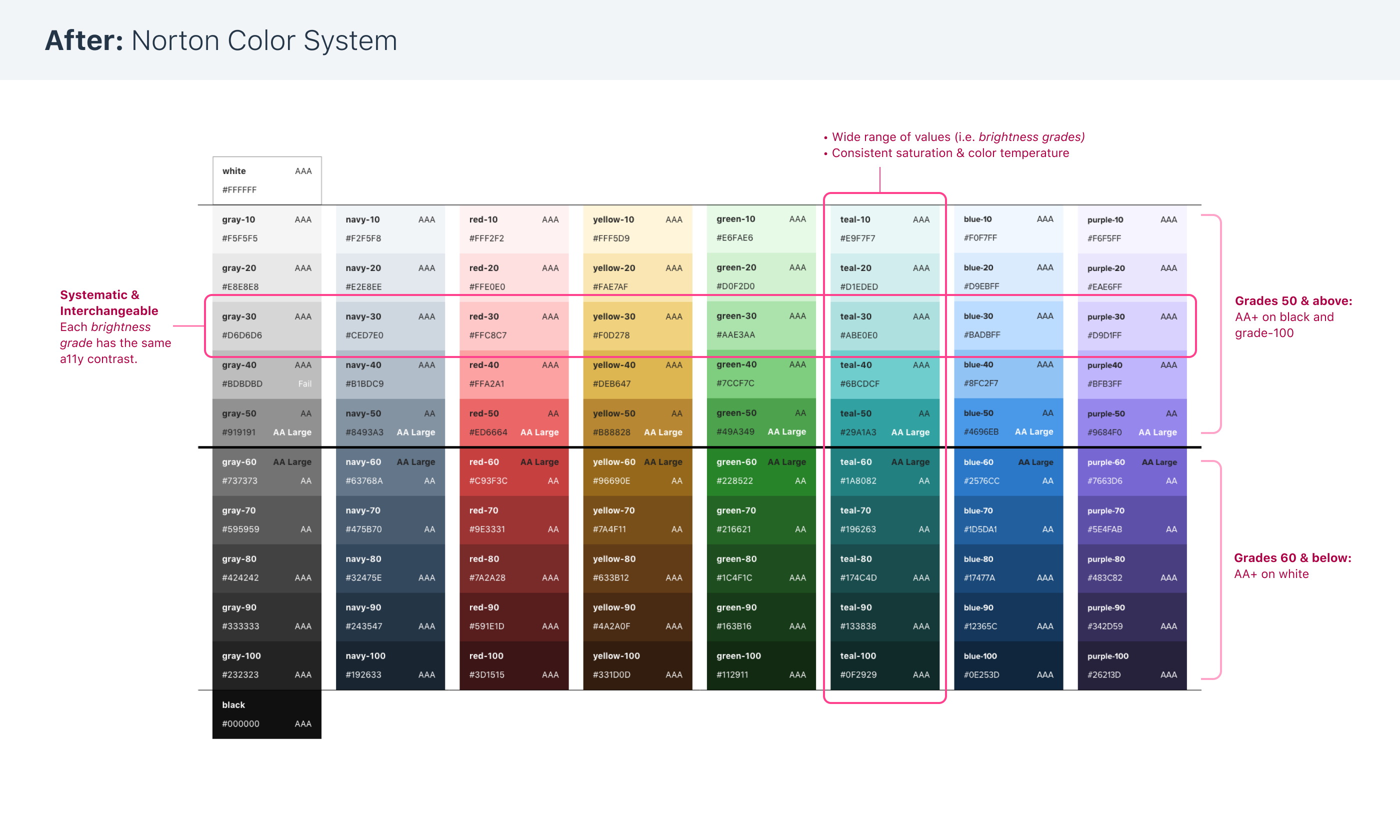Click the white #FFFFFF color swatch

click(x=266, y=180)
